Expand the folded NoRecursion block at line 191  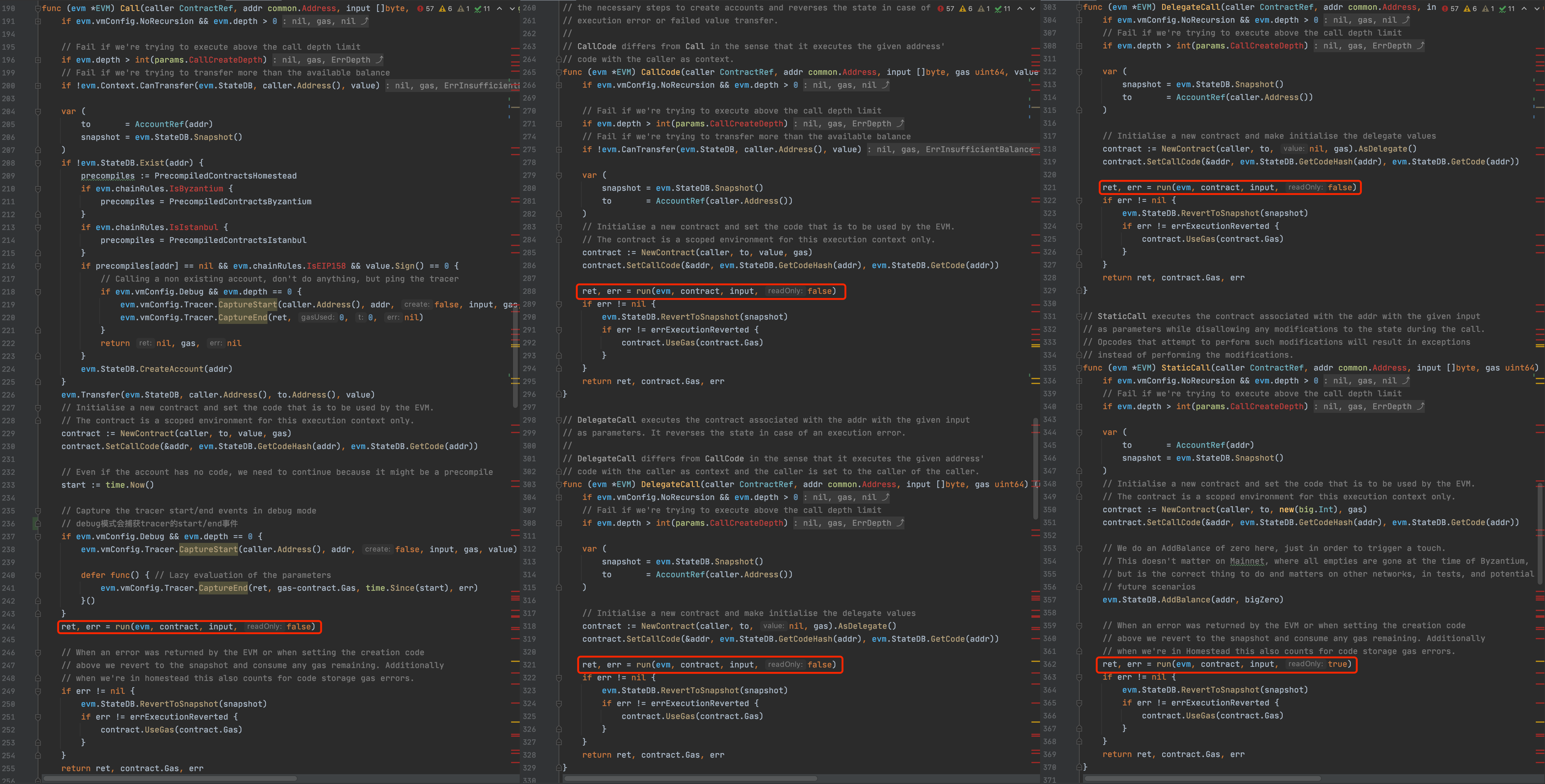pyautogui.click(x=38, y=21)
